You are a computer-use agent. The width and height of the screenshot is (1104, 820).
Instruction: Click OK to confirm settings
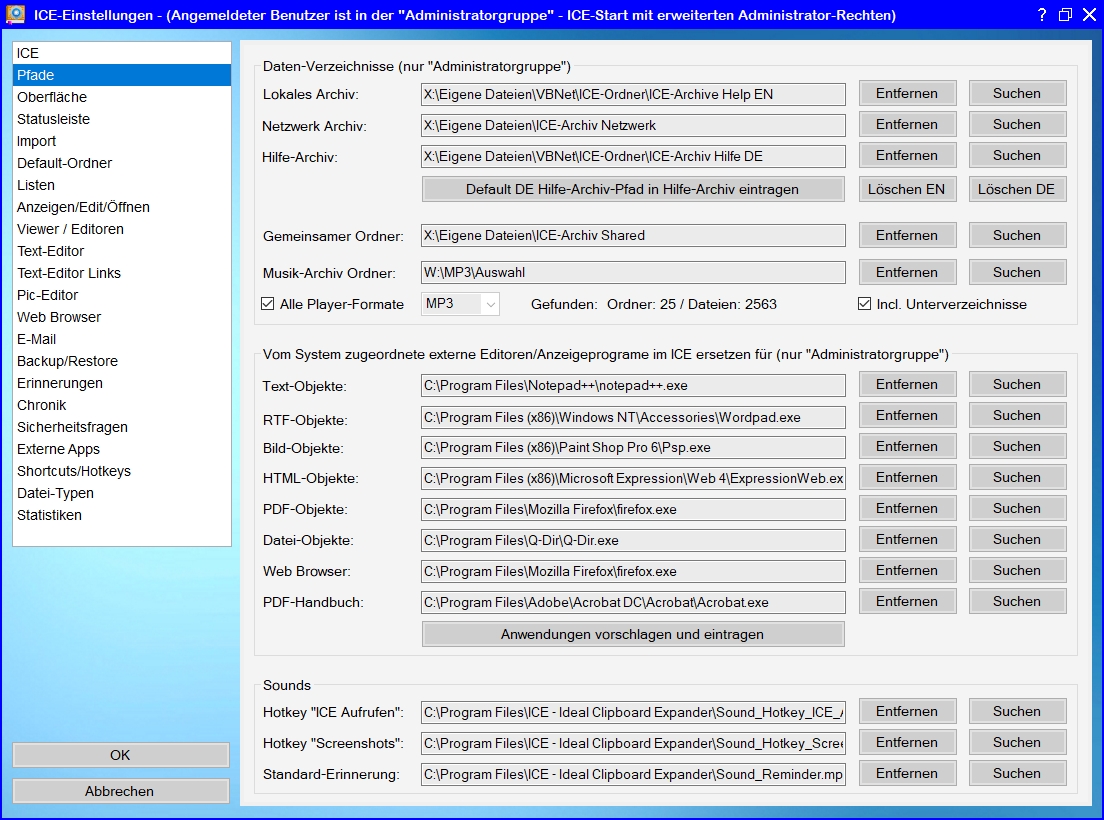(120, 755)
